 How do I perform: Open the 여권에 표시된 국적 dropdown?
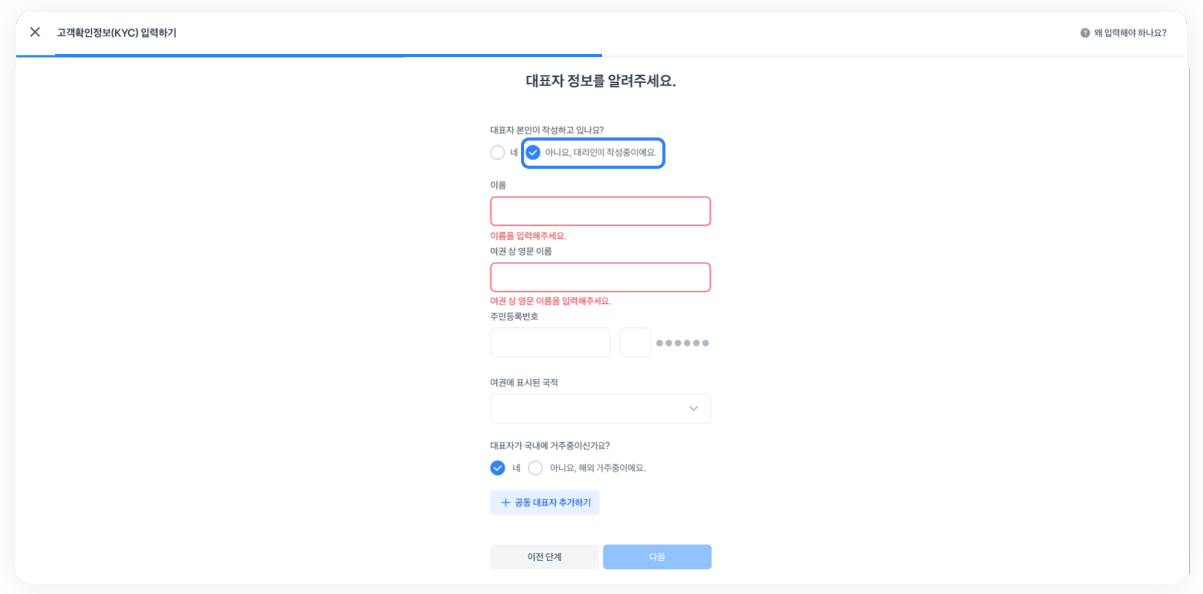pyautogui.click(x=600, y=409)
